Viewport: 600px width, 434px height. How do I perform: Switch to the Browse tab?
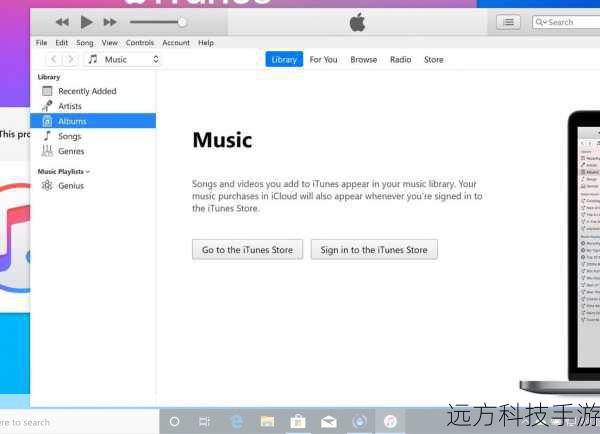pyautogui.click(x=364, y=60)
